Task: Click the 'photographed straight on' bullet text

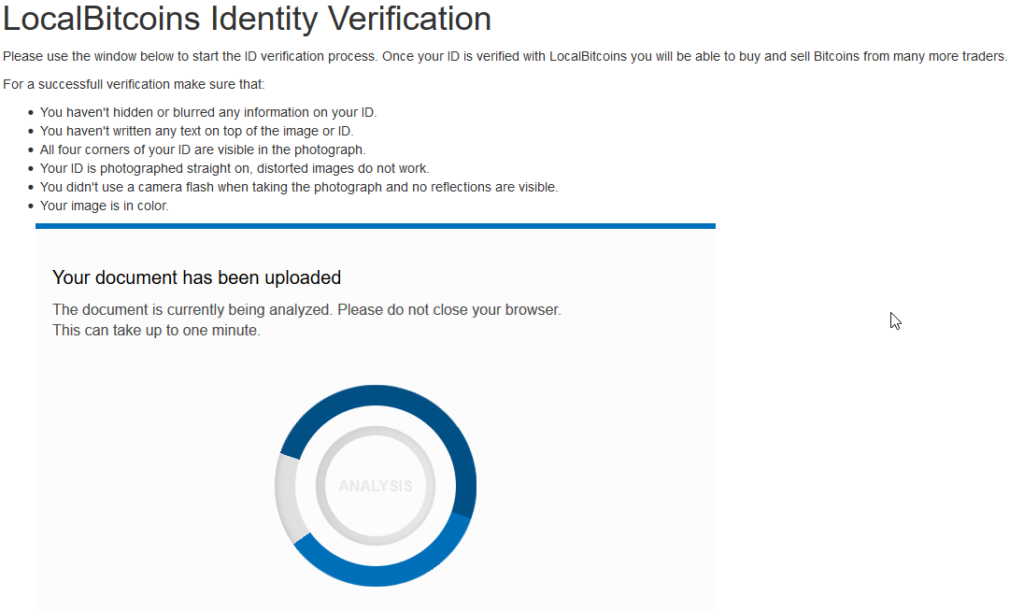Action: [234, 168]
